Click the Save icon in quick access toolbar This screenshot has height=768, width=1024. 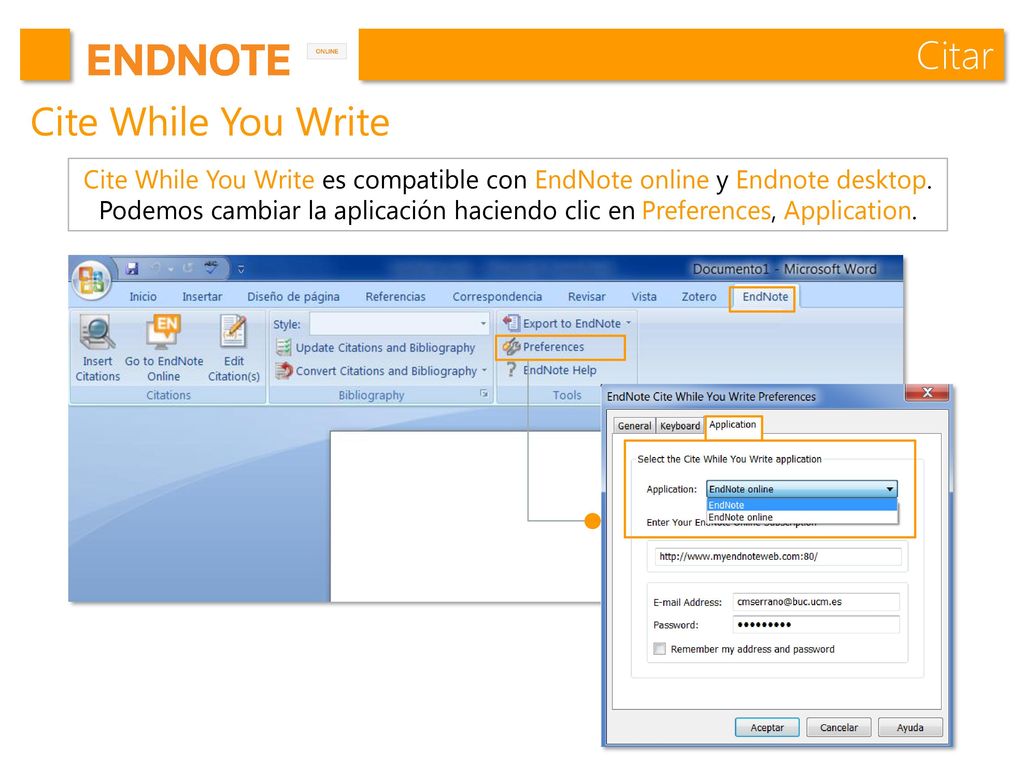(x=132, y=268)
